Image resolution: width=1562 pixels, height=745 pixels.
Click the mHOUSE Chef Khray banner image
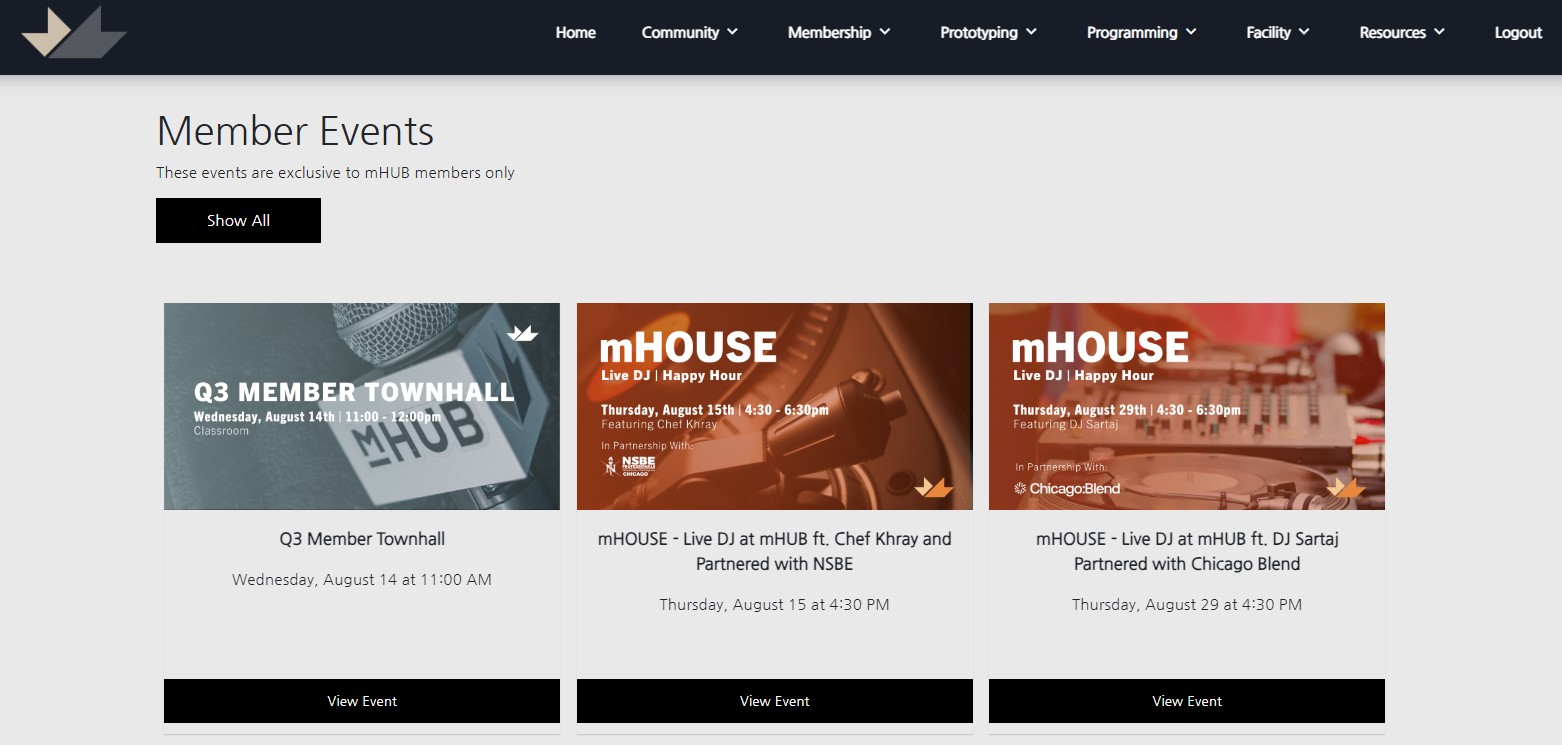click(x=774, y=406)
